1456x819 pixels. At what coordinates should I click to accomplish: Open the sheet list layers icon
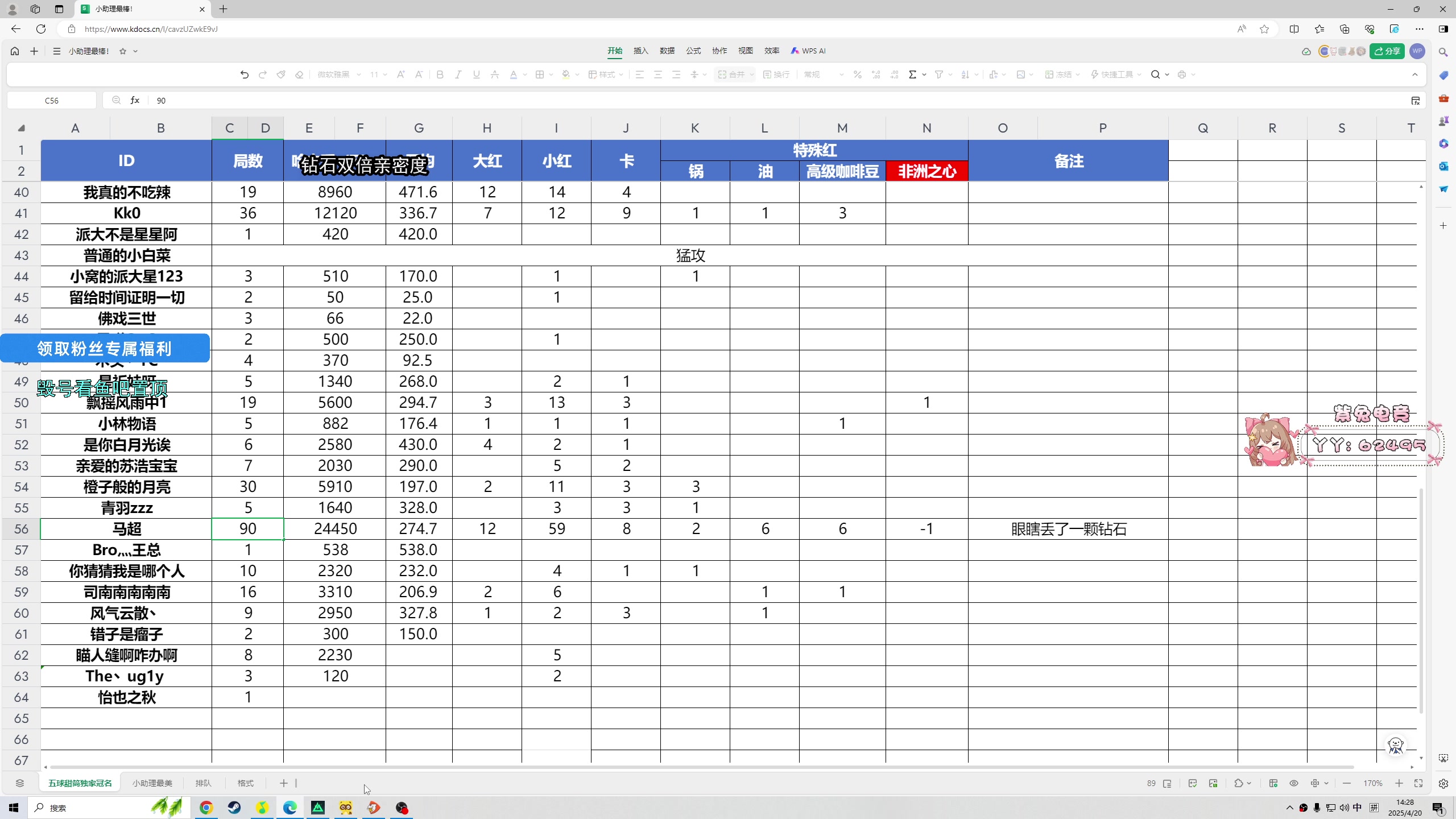[20, 783]
